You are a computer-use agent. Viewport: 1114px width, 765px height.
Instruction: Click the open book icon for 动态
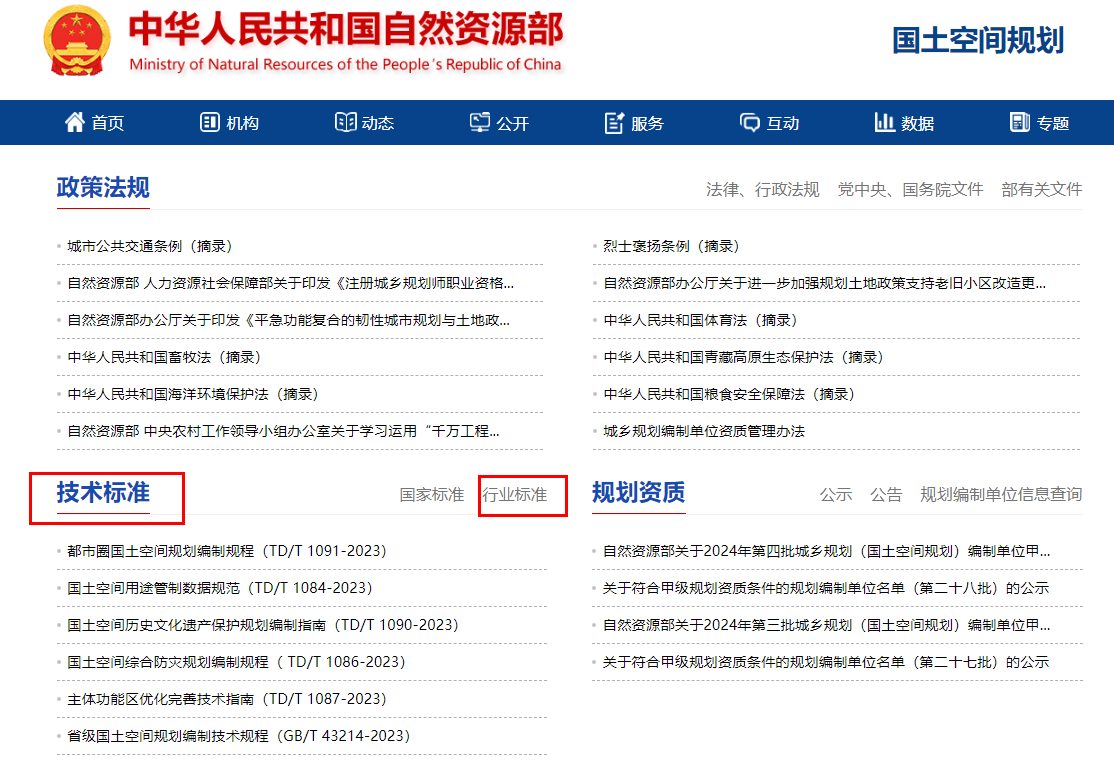pyautogui.click(x=345, y=122)
